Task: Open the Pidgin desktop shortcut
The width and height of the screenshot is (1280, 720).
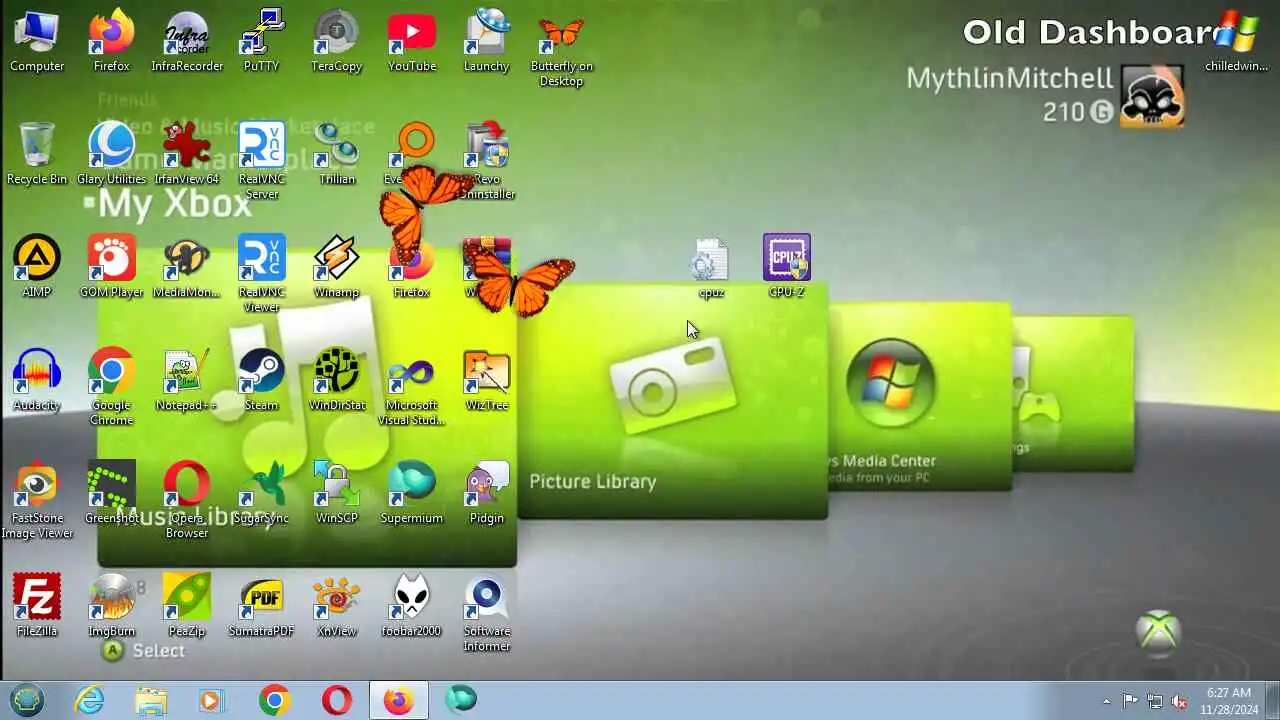Action: coord(487,494)
